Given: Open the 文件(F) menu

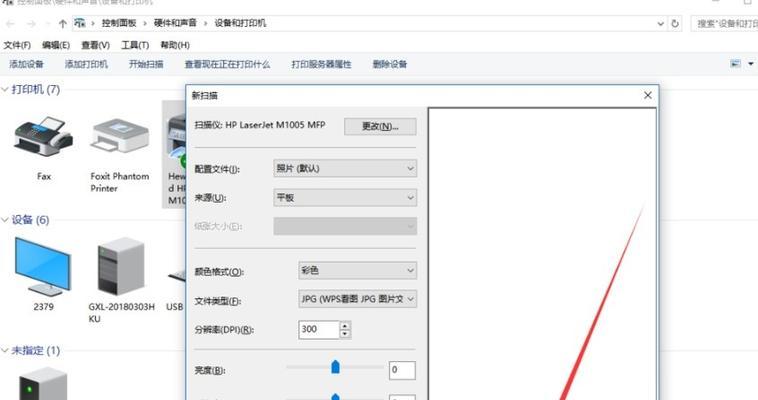Looking at the screenshot, I should (17, 45).
